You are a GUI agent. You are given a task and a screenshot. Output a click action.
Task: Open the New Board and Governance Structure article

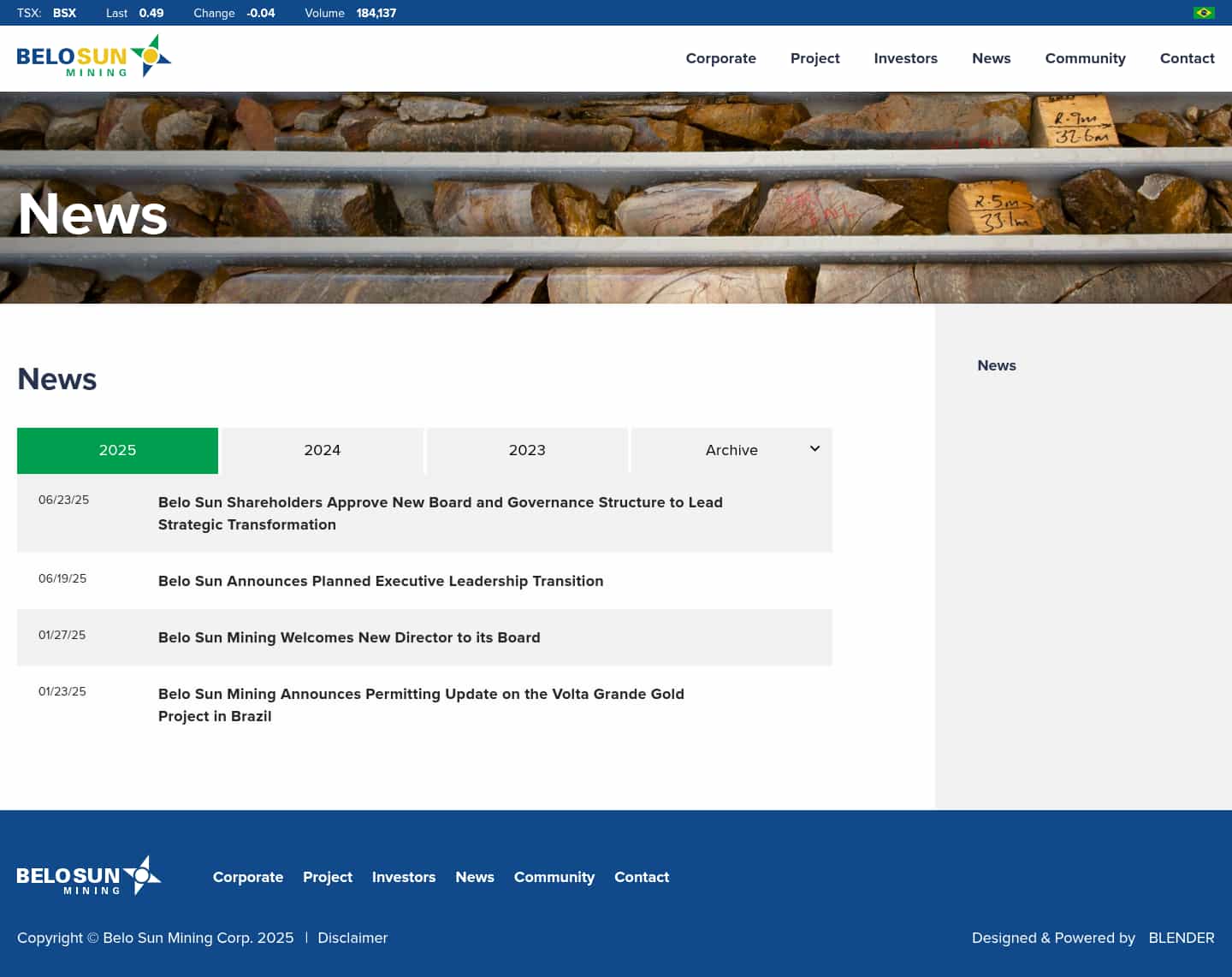click(440, 513)
